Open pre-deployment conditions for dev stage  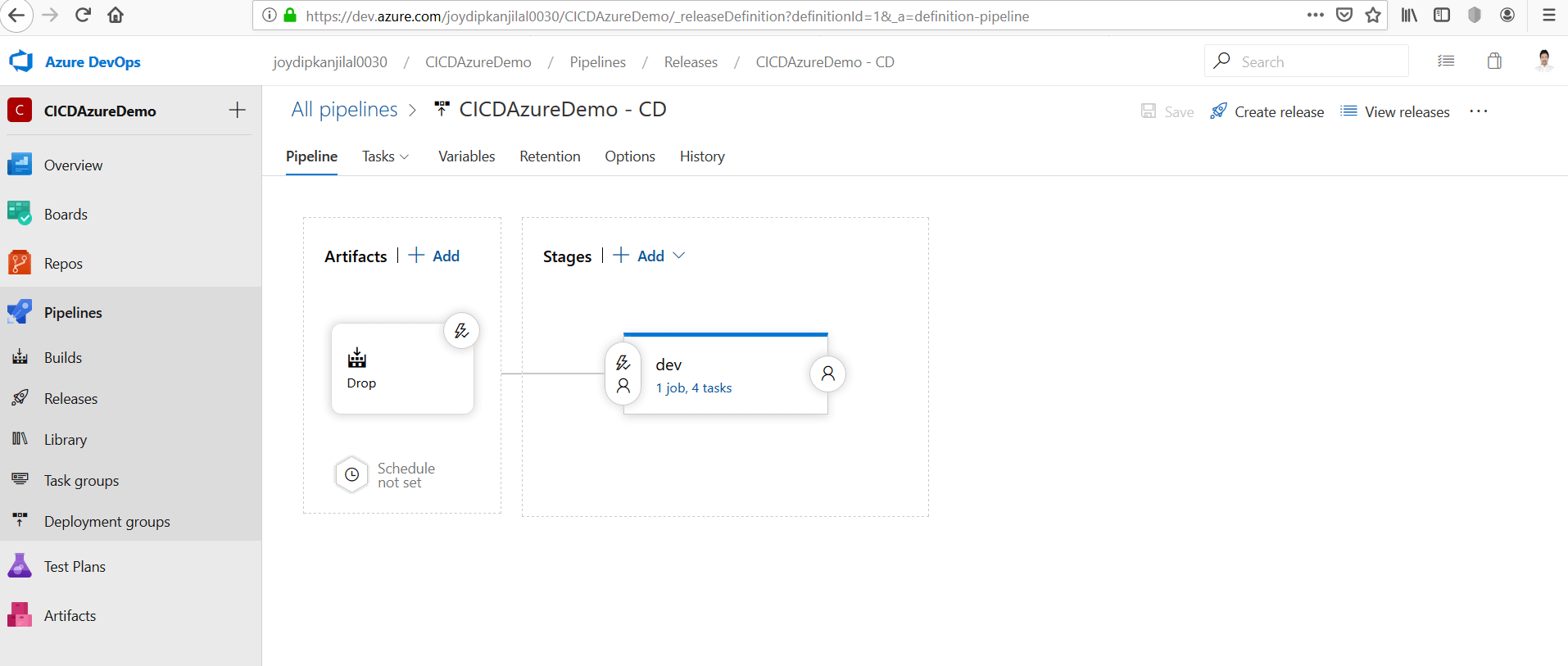(x=623, y=374)
